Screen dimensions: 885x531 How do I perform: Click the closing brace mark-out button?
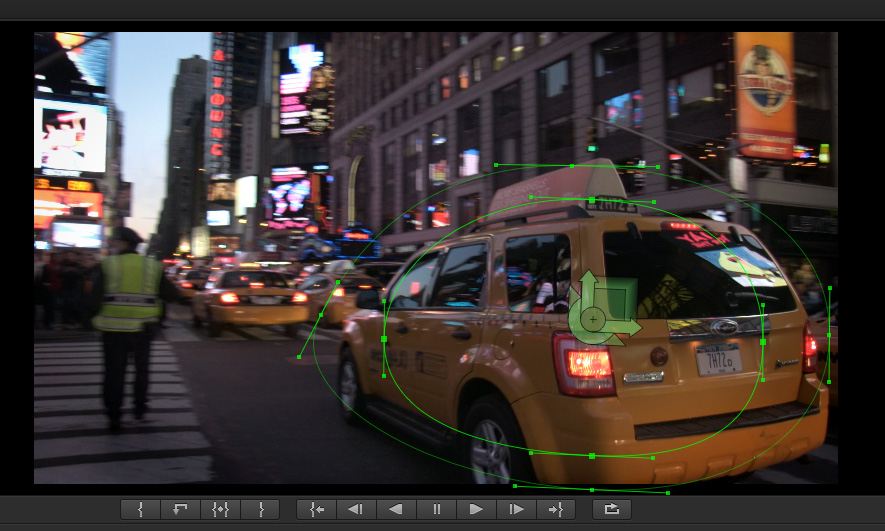(260, 509)
